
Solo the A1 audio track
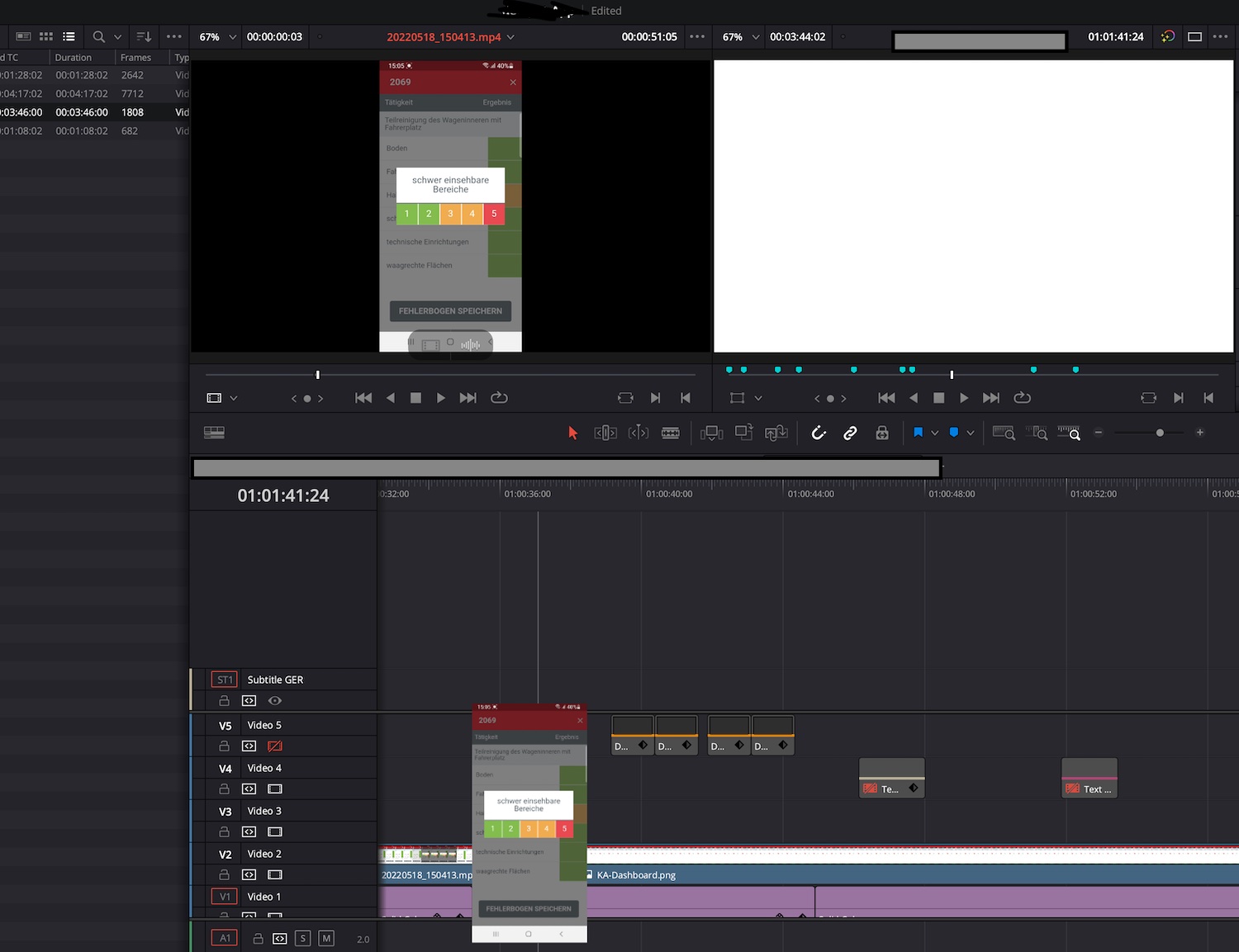(303, 939)
